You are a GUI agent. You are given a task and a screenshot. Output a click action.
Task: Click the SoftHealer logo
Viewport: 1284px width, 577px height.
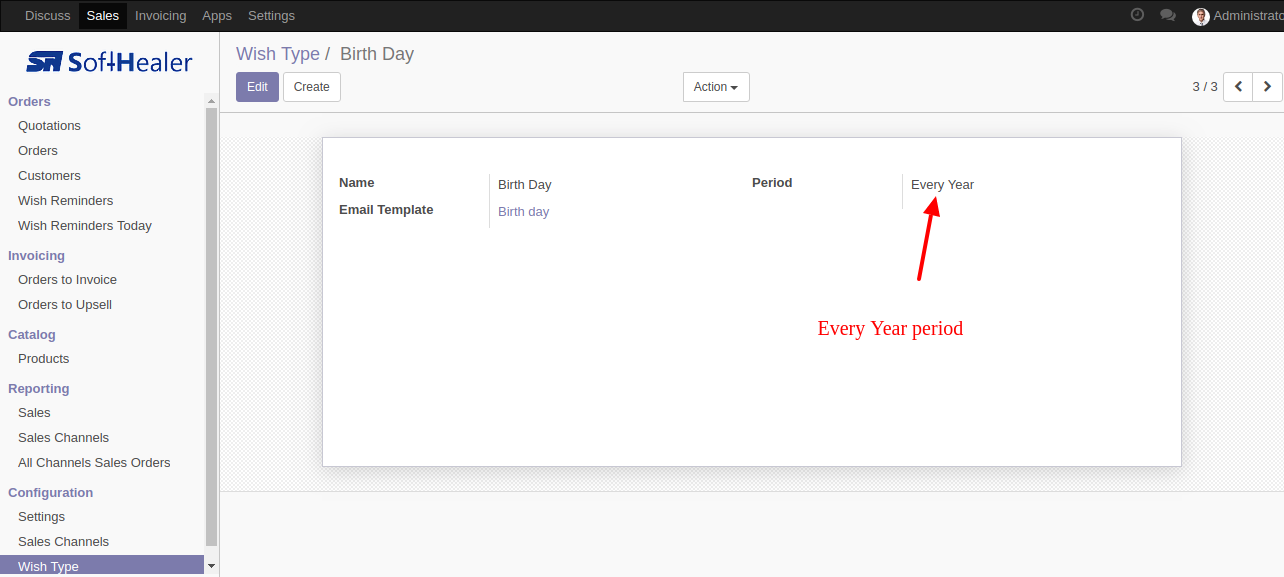pos(109,62)
